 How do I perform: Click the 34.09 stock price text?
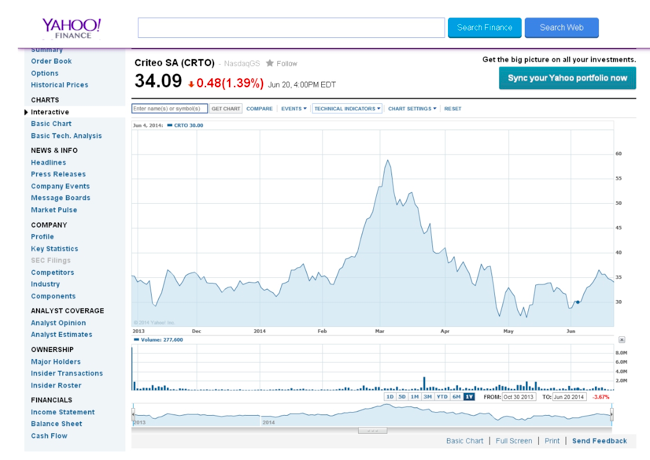pos(158,81)
